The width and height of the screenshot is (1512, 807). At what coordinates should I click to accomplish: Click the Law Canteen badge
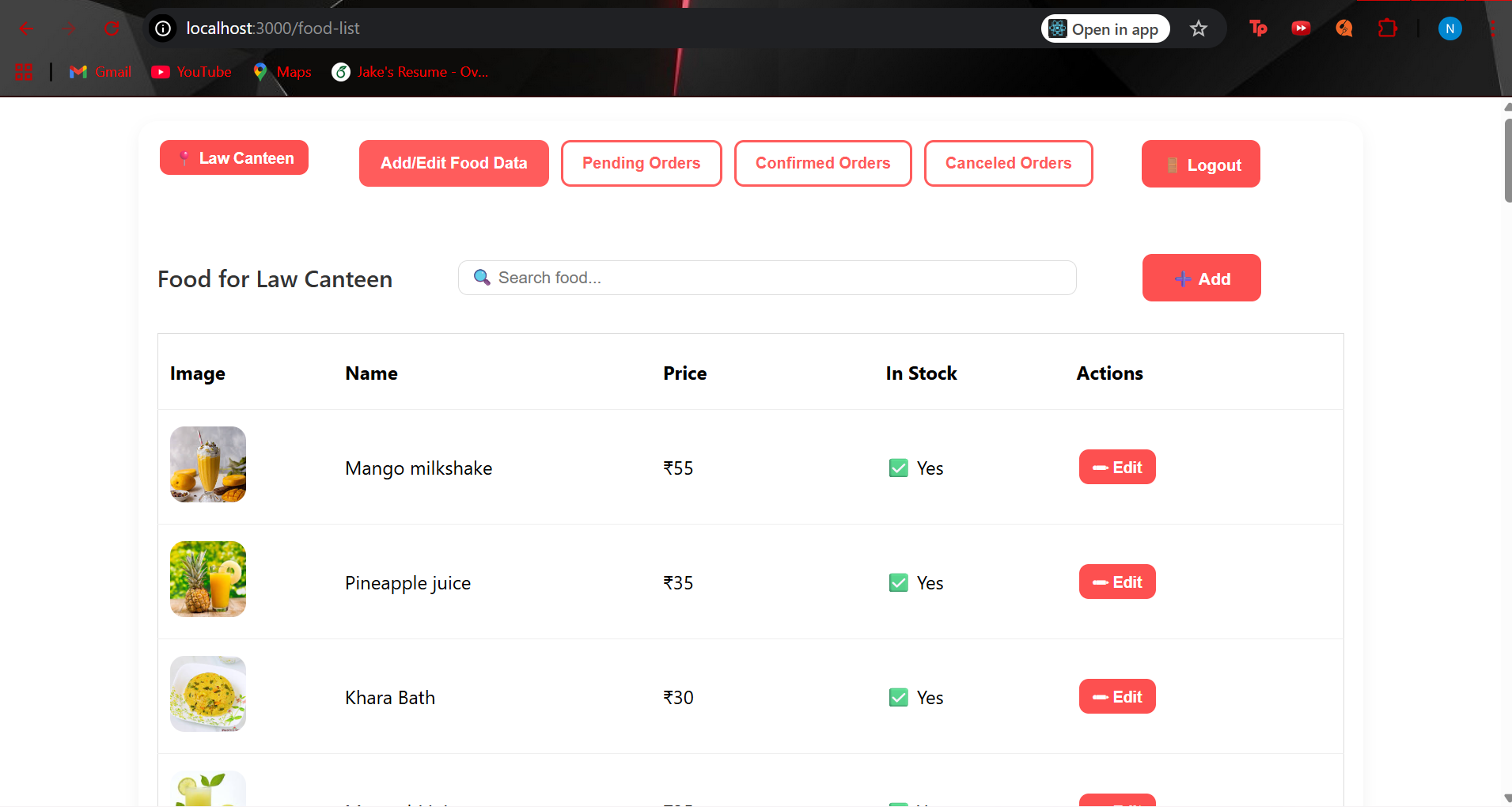coord(234,158)
